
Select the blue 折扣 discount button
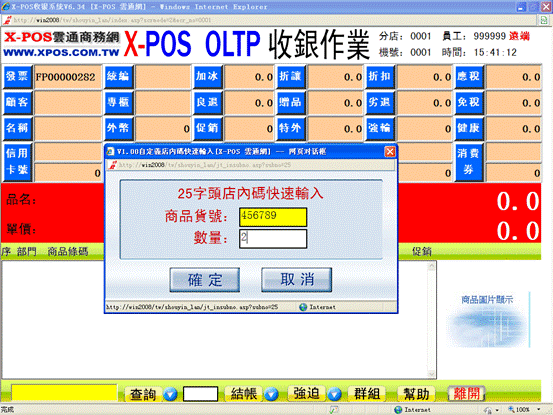(380, 77)
